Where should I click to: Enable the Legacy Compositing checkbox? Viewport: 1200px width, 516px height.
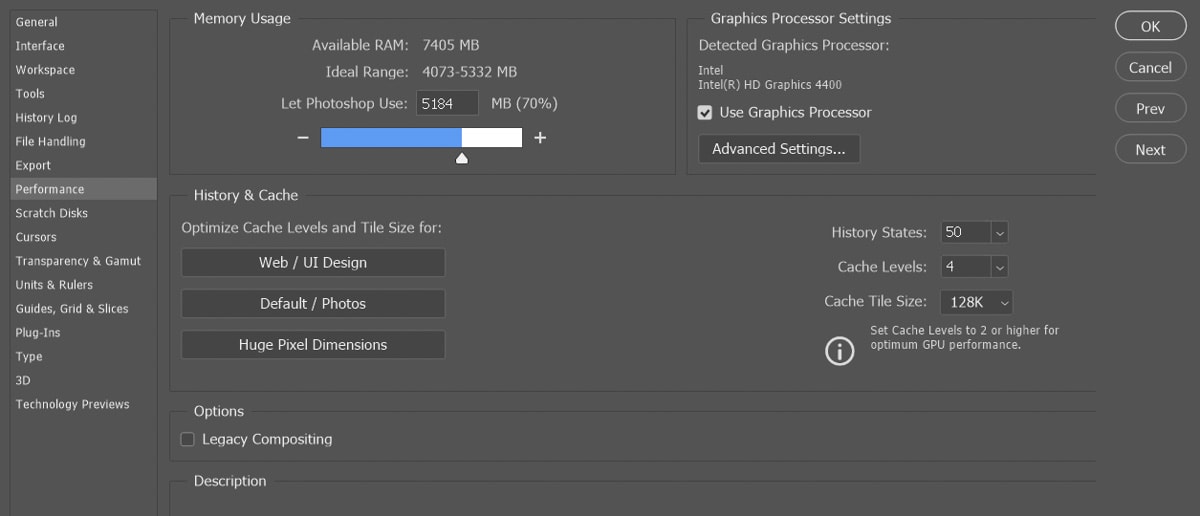(x=187, y=439)
